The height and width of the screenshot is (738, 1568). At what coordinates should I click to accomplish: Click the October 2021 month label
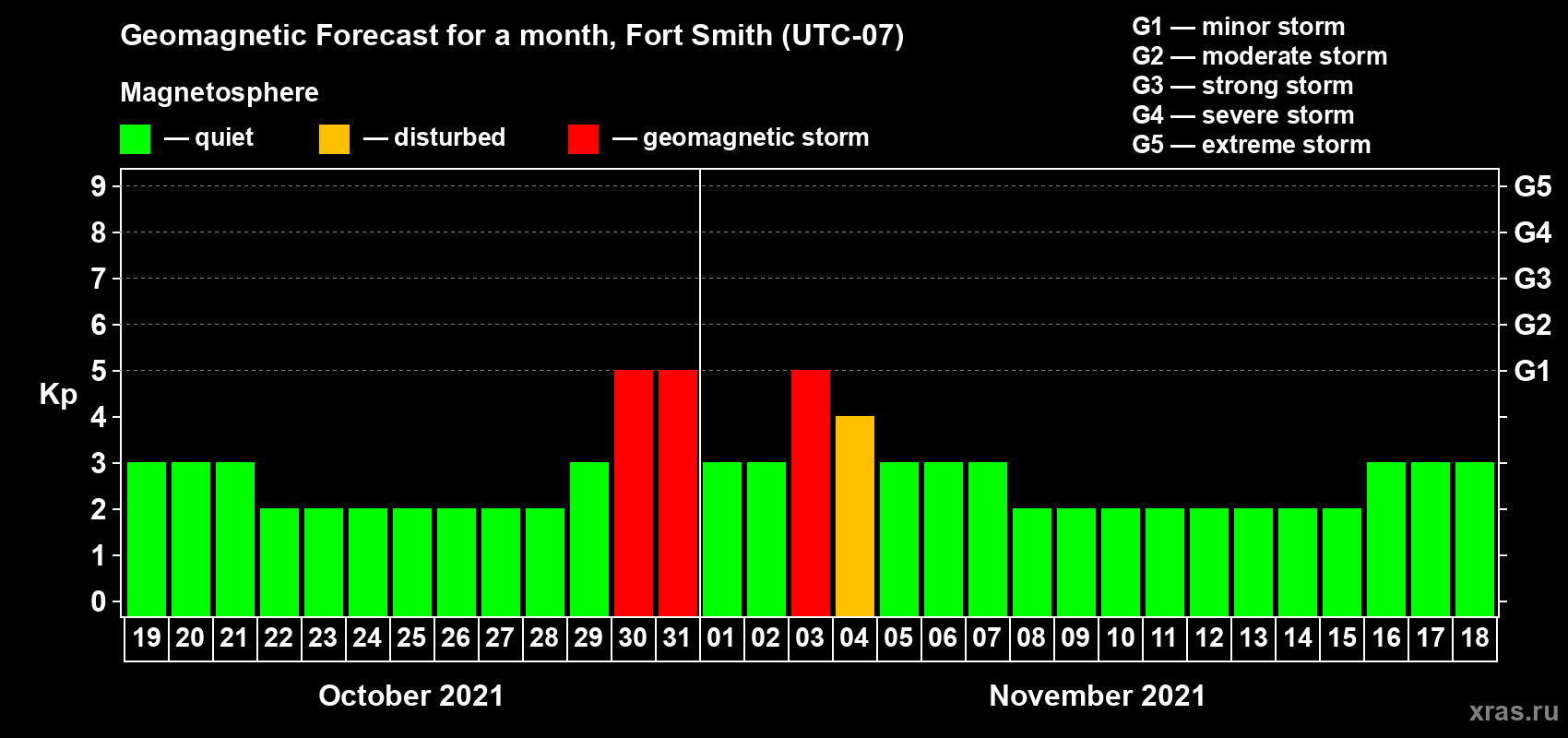tap(411, 696)
